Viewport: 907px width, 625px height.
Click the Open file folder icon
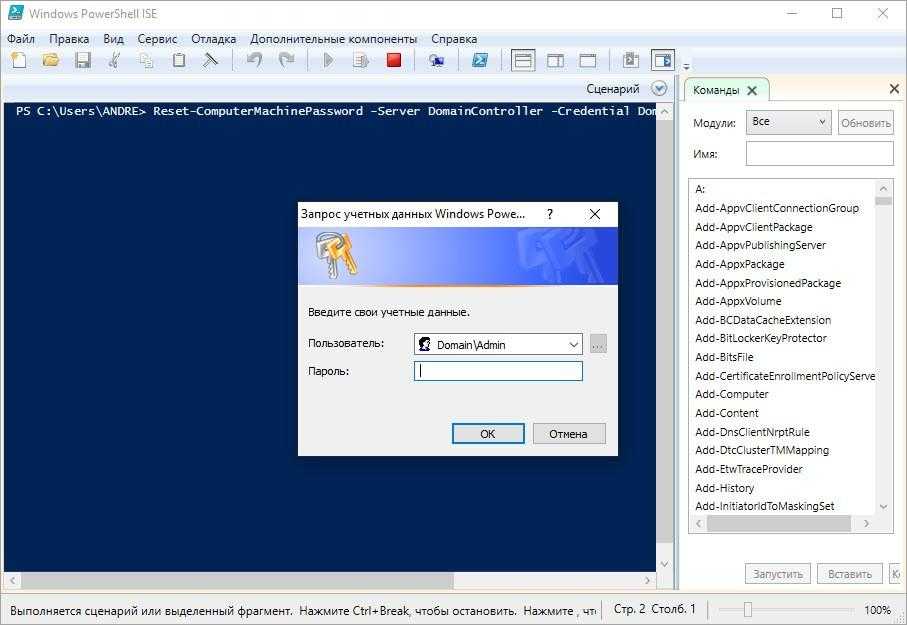[x=50, y=61]
